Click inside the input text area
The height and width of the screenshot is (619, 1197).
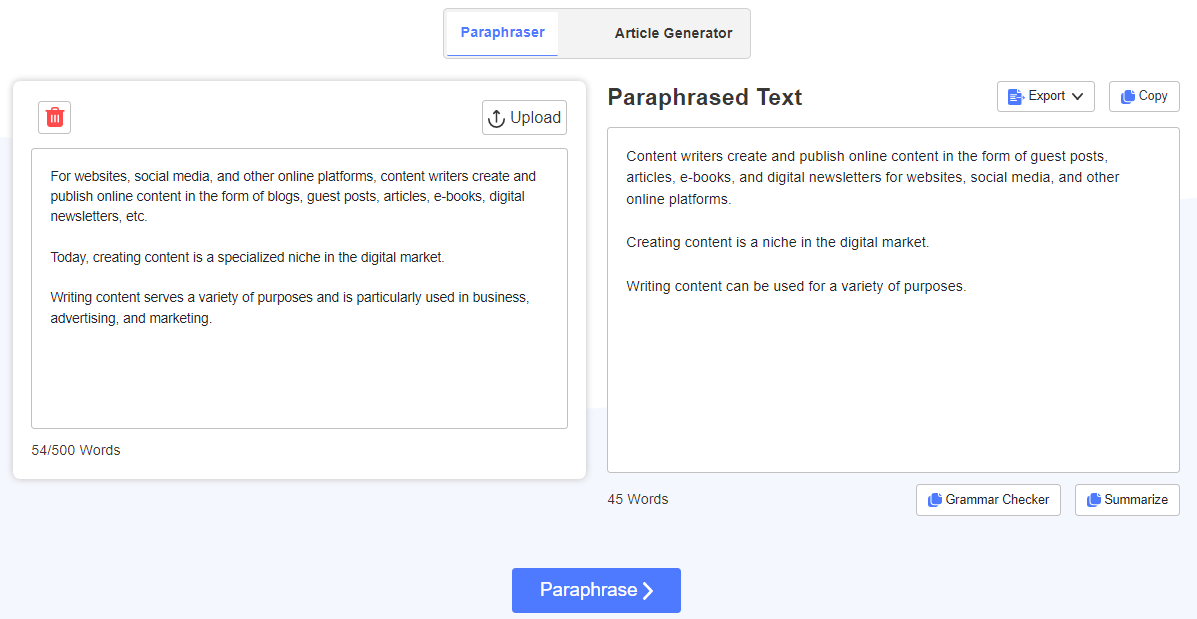click(x=299, y=289)
